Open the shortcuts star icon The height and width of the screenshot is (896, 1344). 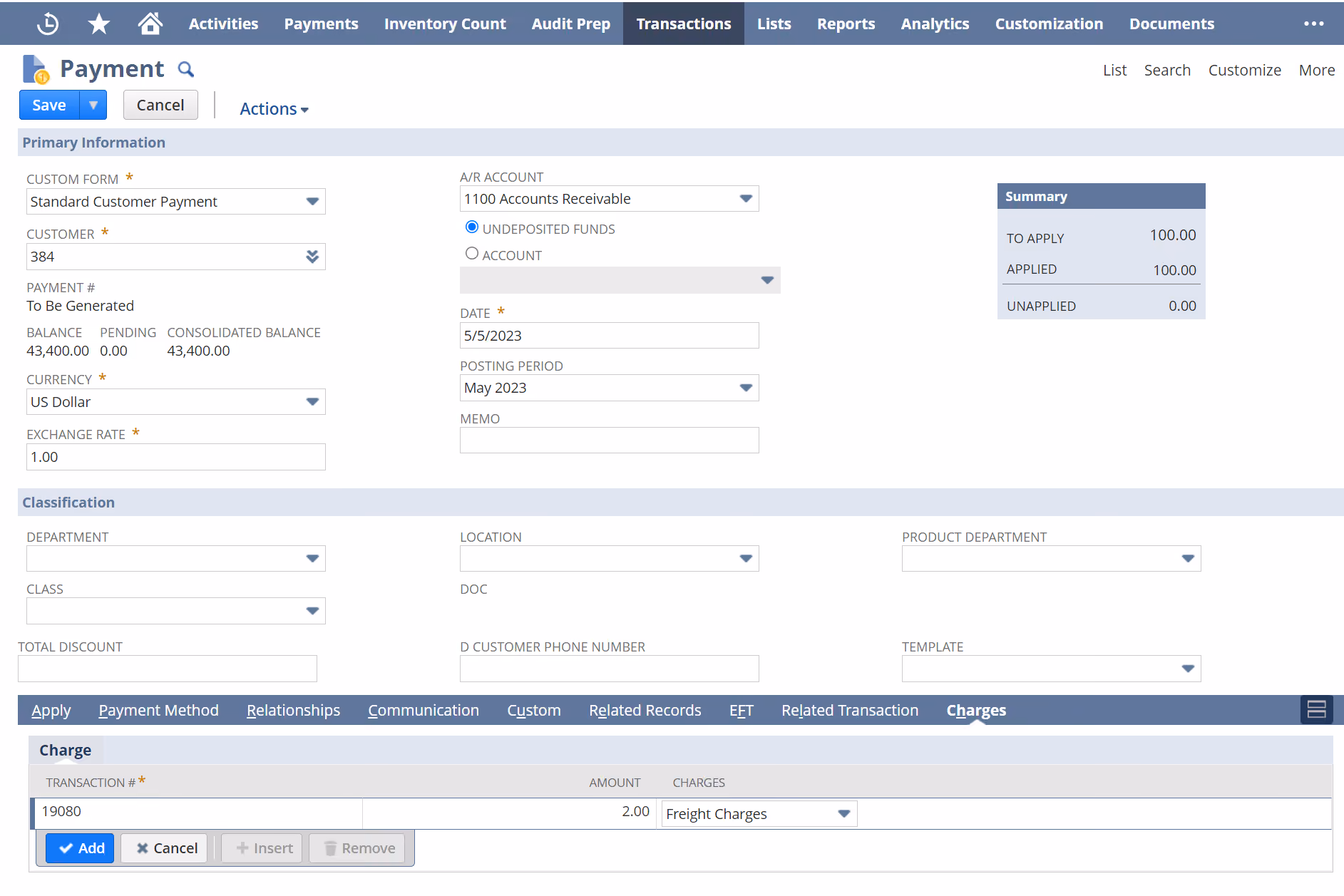click(98, 24)
